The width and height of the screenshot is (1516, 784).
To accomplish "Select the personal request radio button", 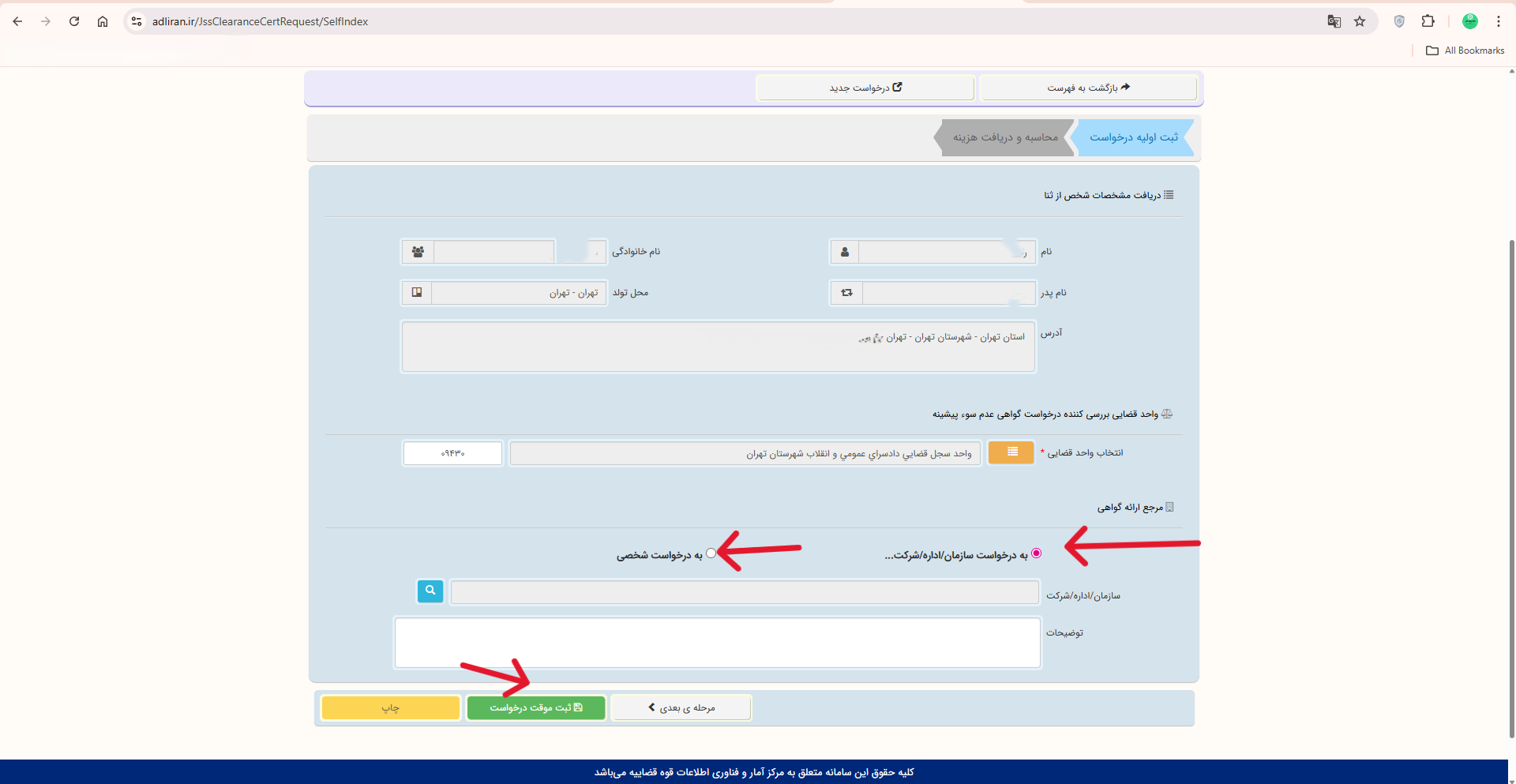I will point(711,553).
